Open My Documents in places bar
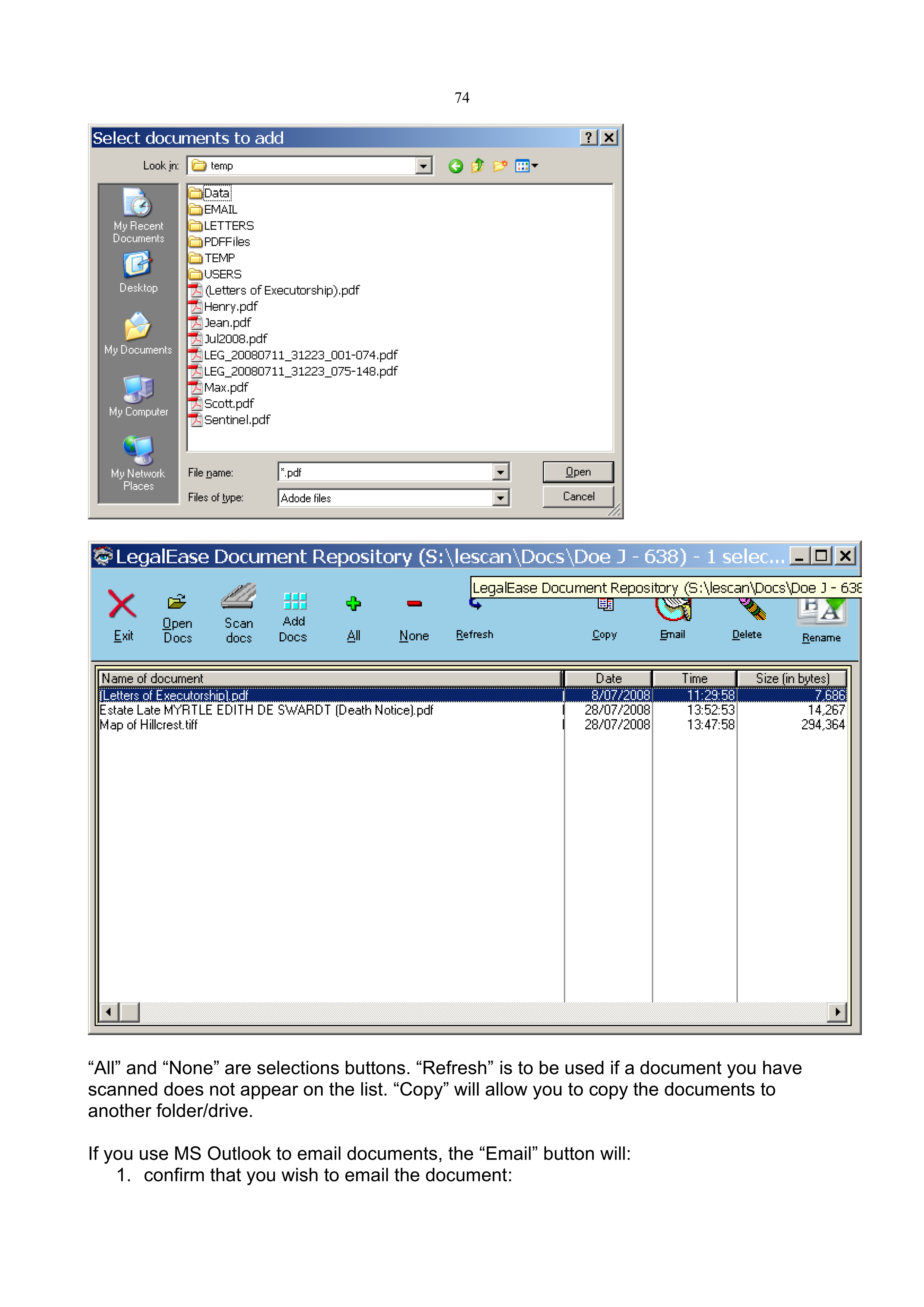Image resolution: width=924 pixels, height=1307 pixels. coord(138,333)
